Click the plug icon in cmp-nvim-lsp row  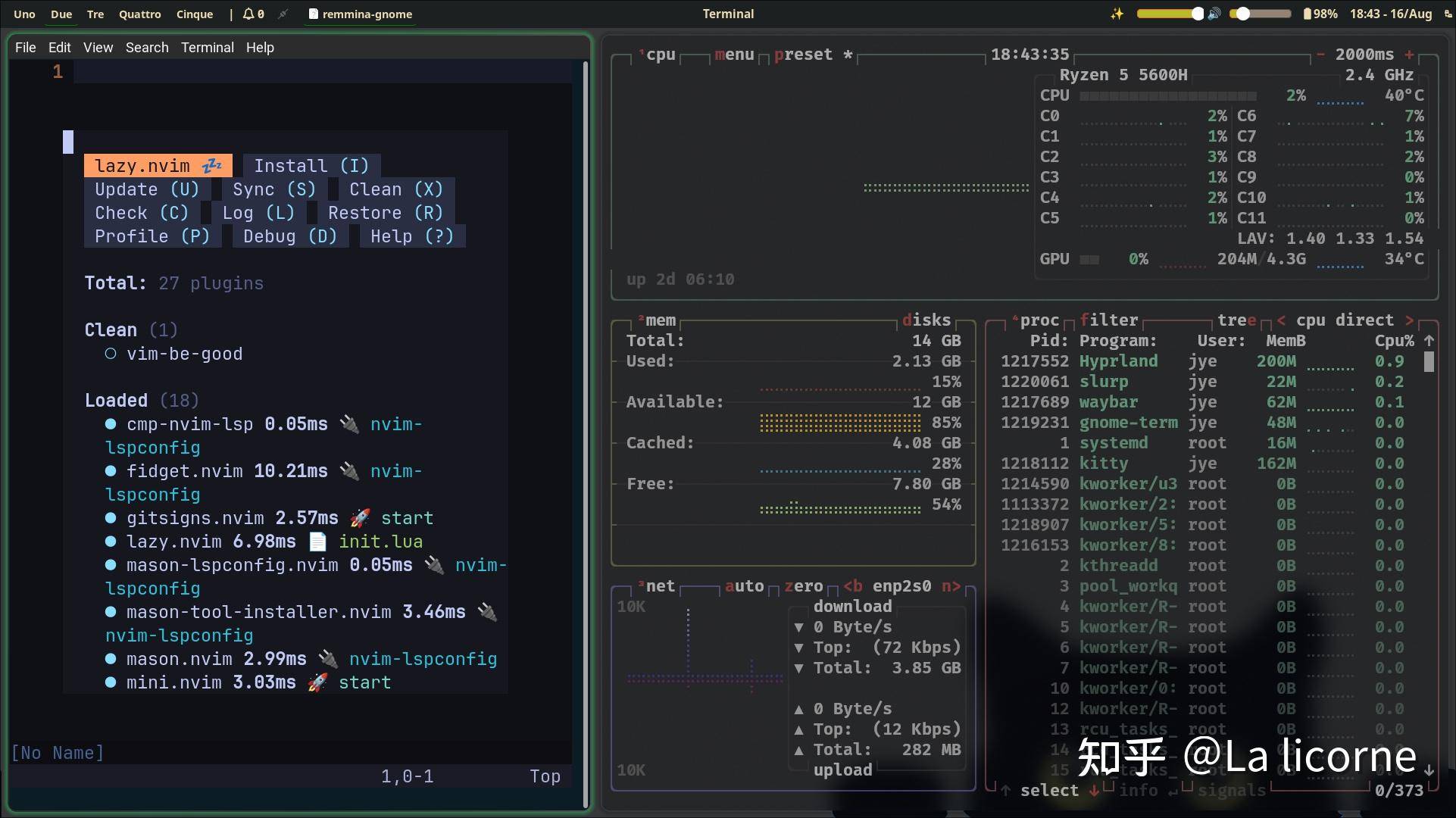(349, 423)
